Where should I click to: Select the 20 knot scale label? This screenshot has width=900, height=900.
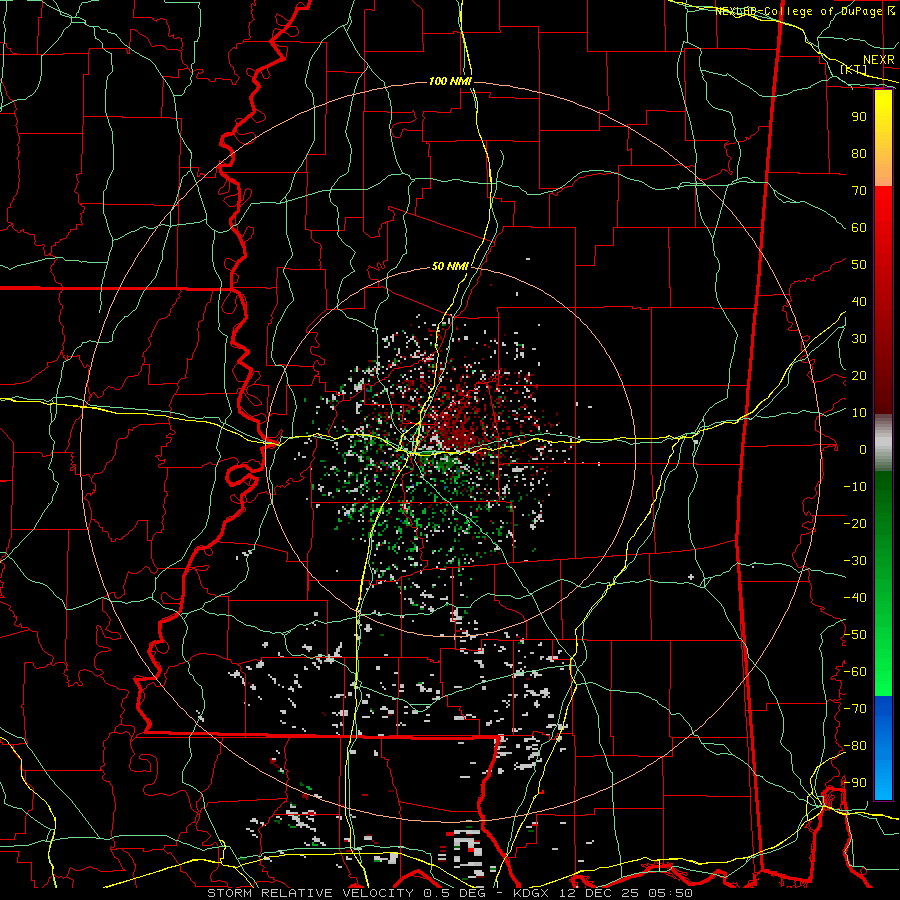[x=859, y=376]
